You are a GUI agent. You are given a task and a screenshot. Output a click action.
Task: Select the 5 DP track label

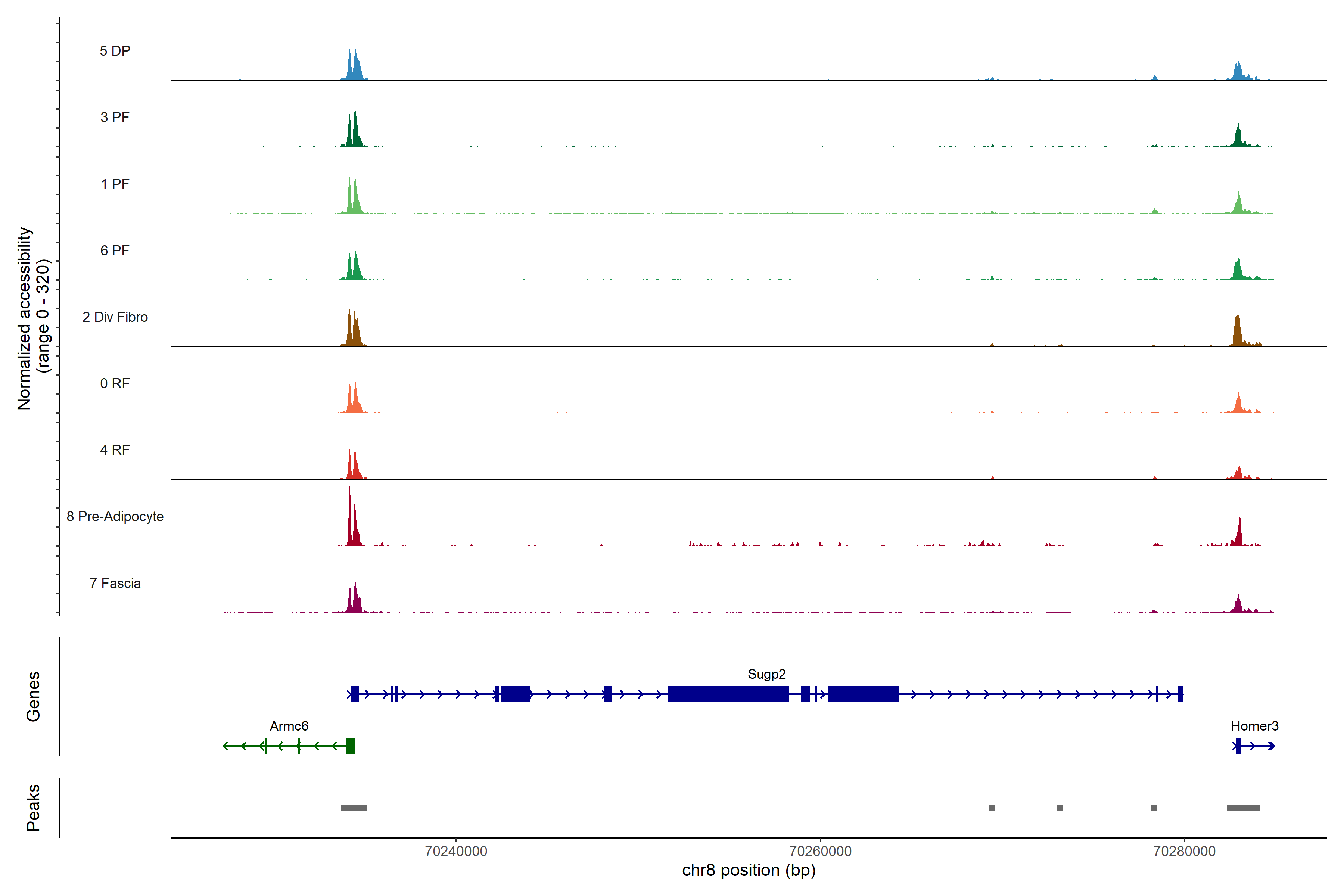coord(115,51)
